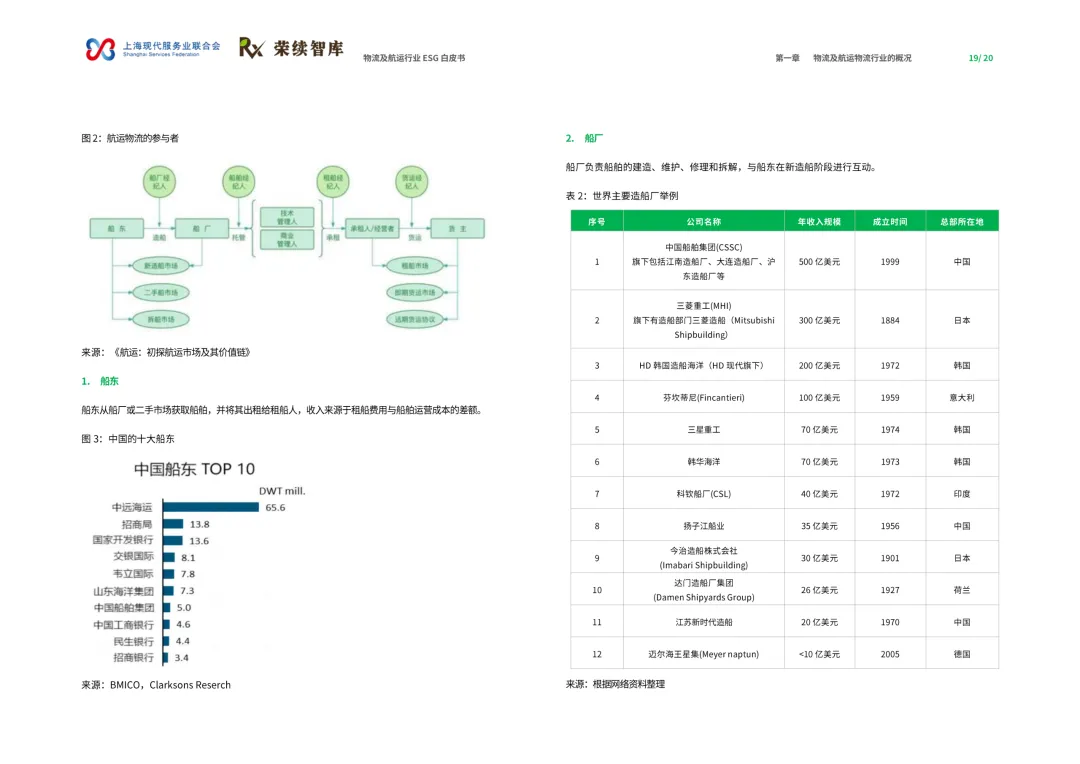This screenshot has width=1080, height=764.
Task: Click the 新造船市场 oval
Action: coord(160,265)
